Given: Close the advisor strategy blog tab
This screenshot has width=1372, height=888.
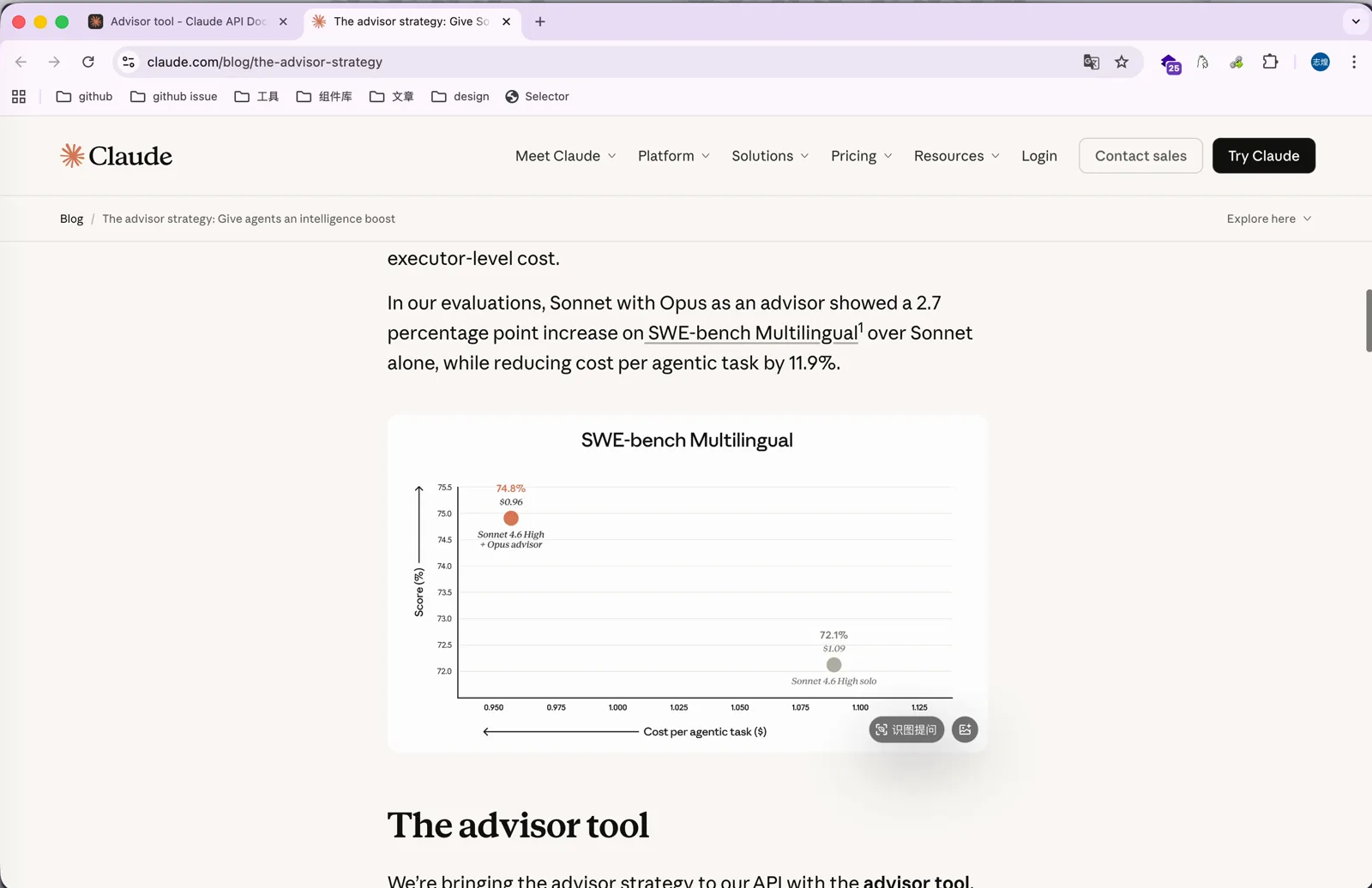Looking at the screenshot, I should pos(506,21).
